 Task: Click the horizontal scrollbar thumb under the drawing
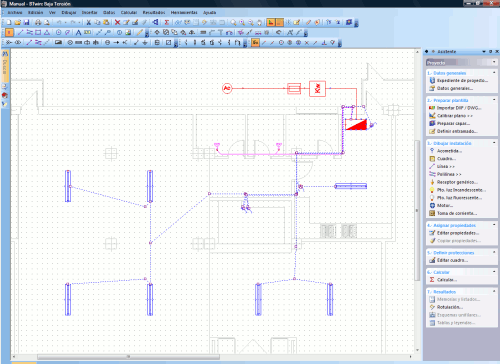[128, 357]
